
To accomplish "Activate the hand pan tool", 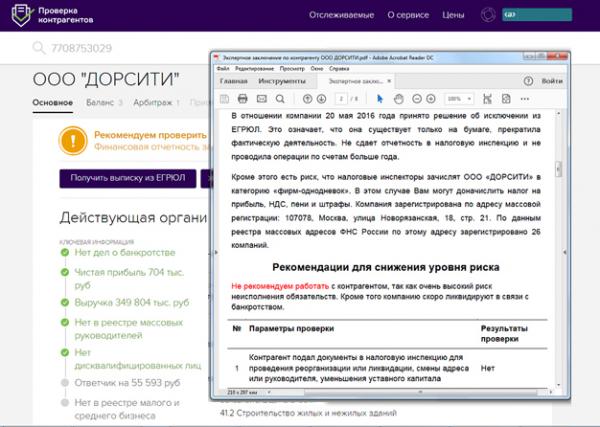I will 399,99.
